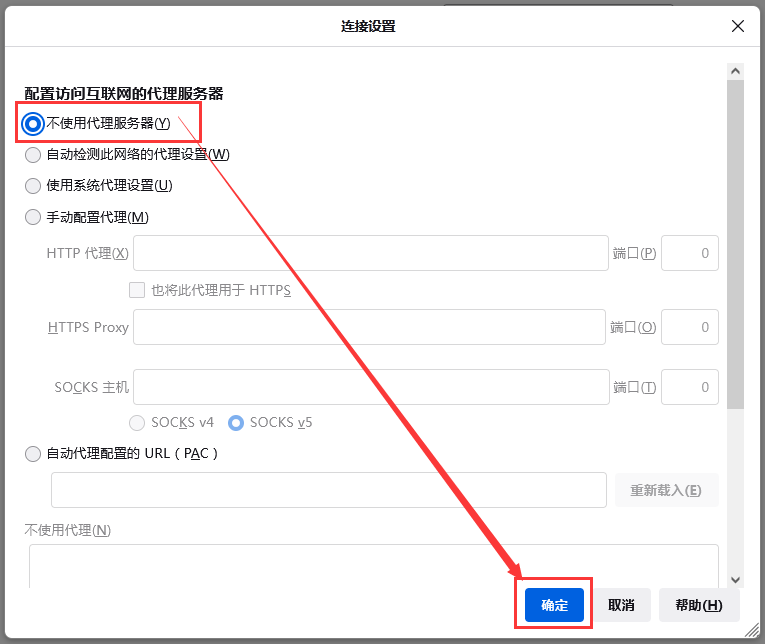Click the HTTP proxy 端口(P) field
Image resolution: width=765 pixels, height=644 pixels.
pos(689,253)
